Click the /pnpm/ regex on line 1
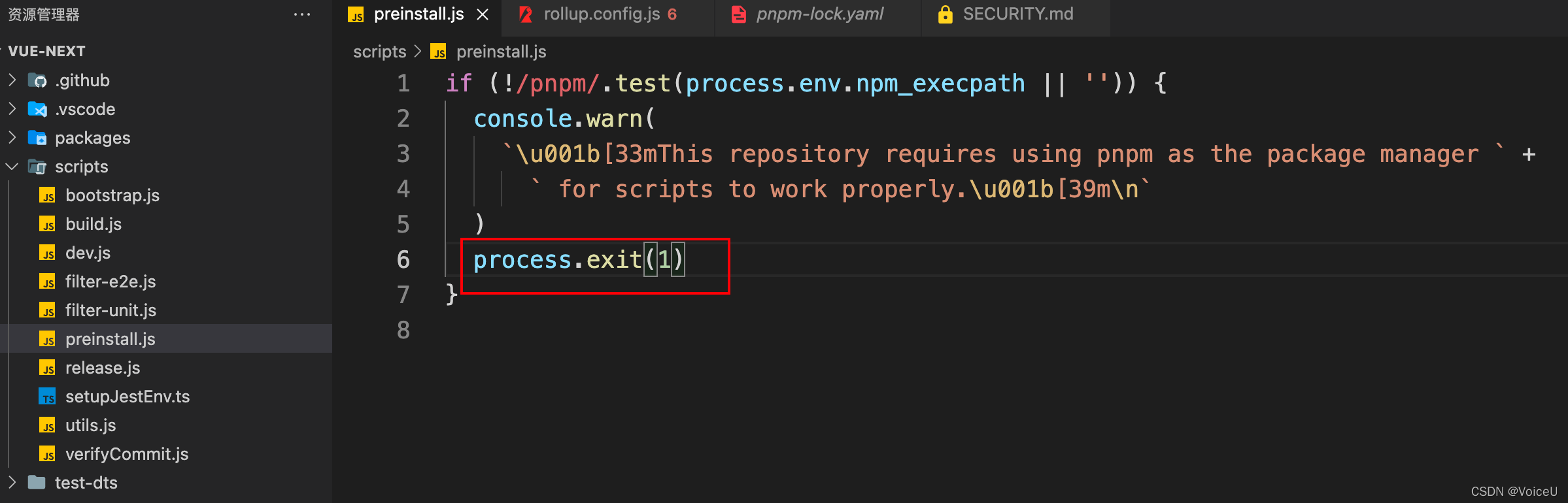The width and height of the screenshot is (1568, 503). 558,84
